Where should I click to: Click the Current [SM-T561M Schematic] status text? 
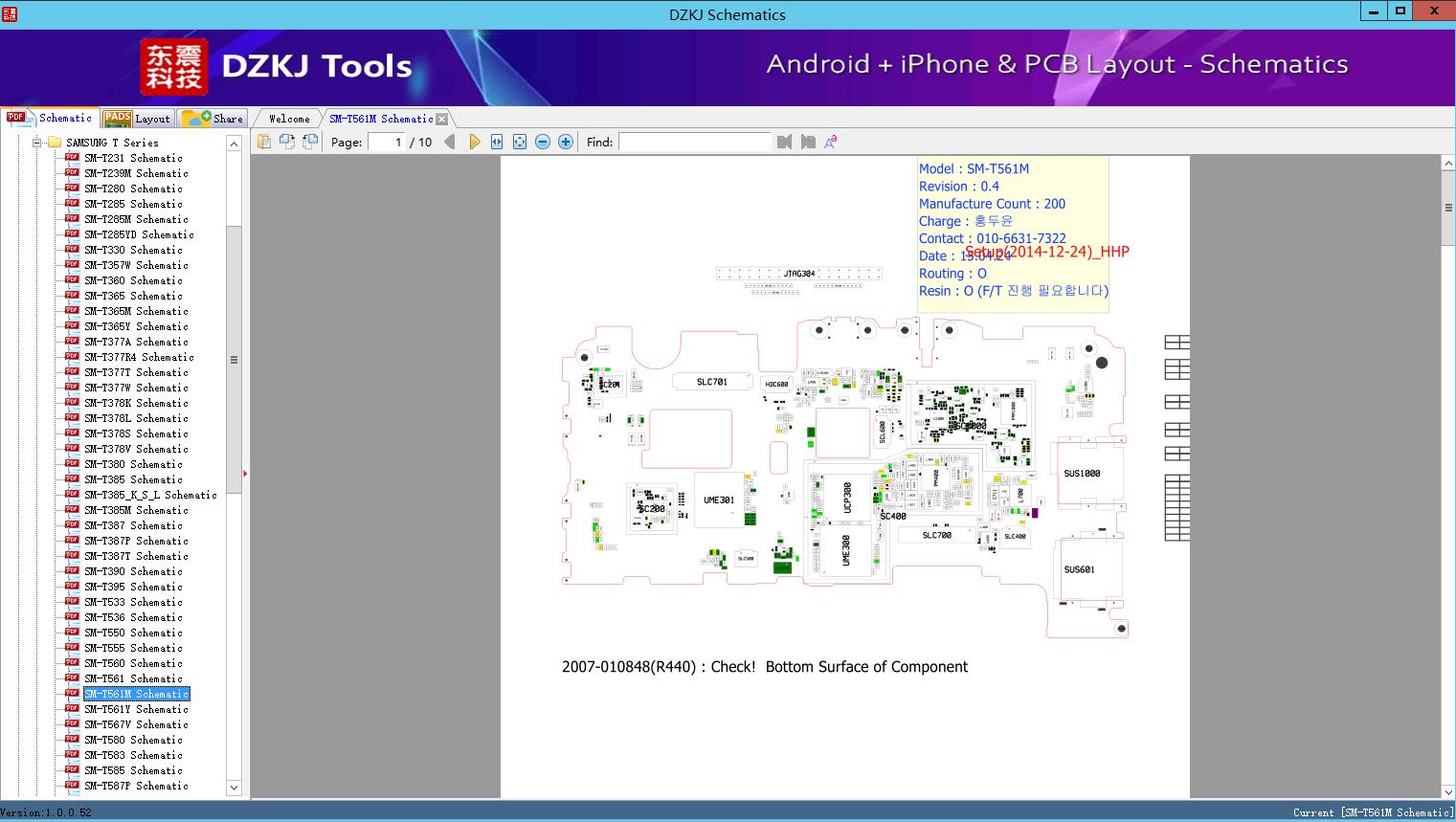1373,812
